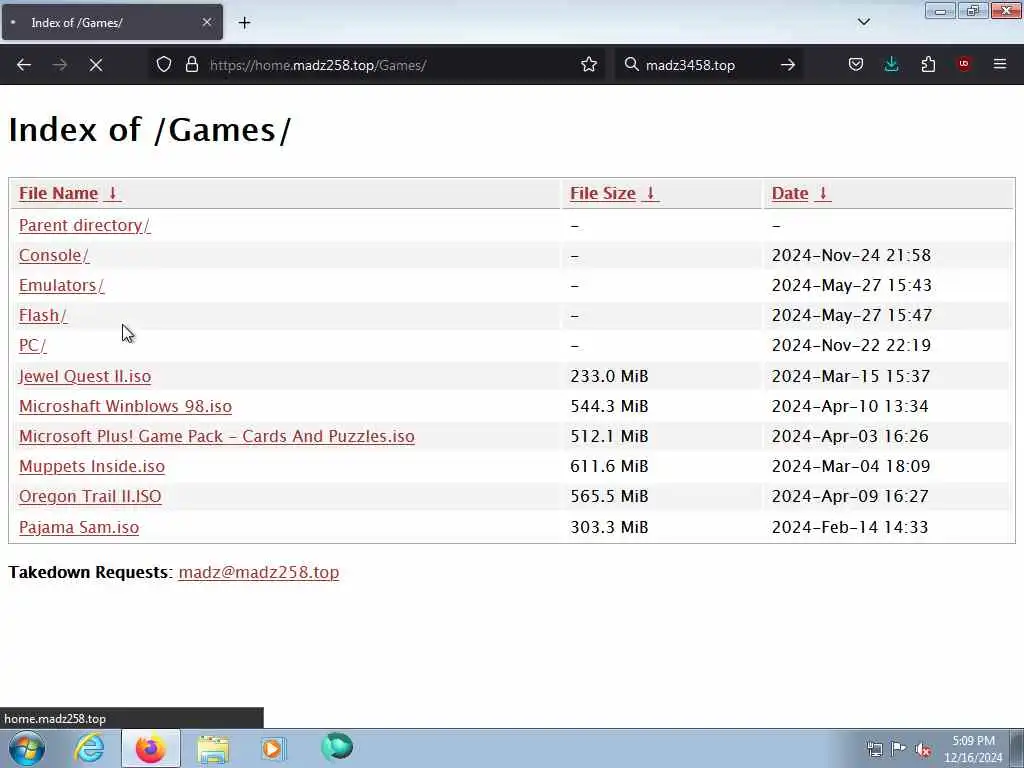
Task: Open the Downloads panel
Action: coord(891,65)
